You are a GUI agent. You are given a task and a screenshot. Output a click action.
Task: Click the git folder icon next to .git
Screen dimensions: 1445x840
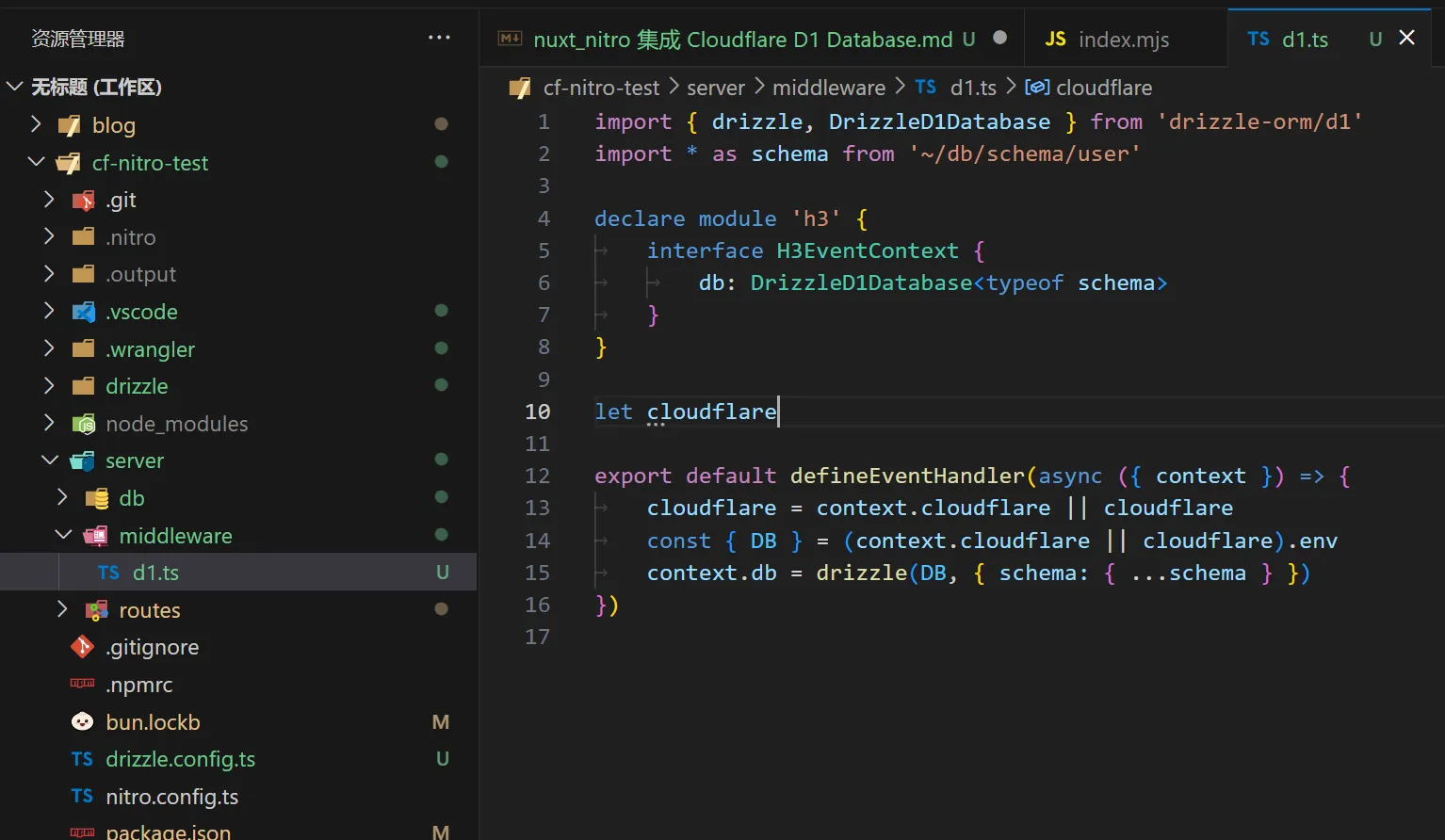(x=83, y=200)
